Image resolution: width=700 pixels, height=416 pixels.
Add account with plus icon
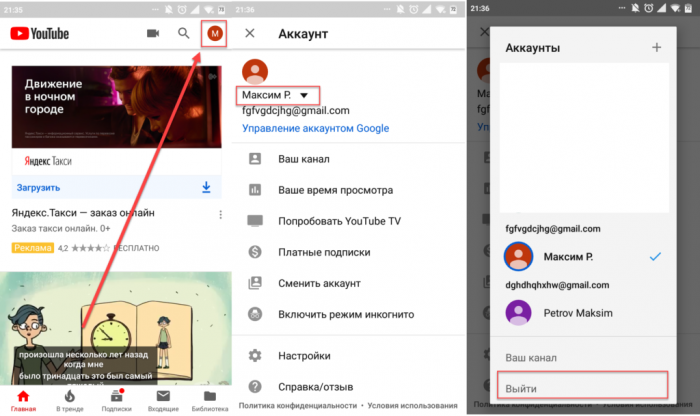tap(656, 47)
